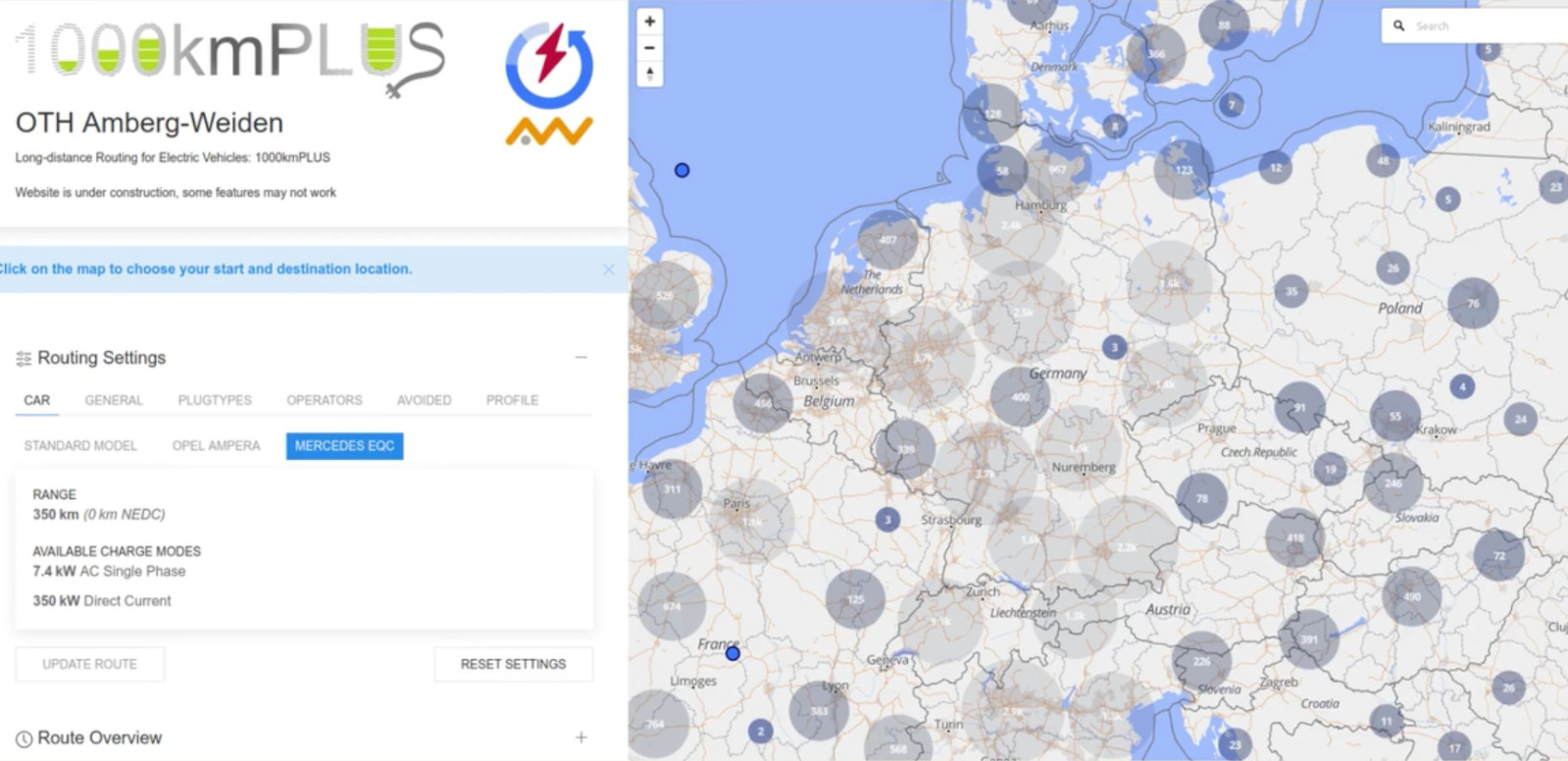Switch to the GENERAL tab
Image resolution: width=1568 pixels, height=761 pixels.
point(114,400)
